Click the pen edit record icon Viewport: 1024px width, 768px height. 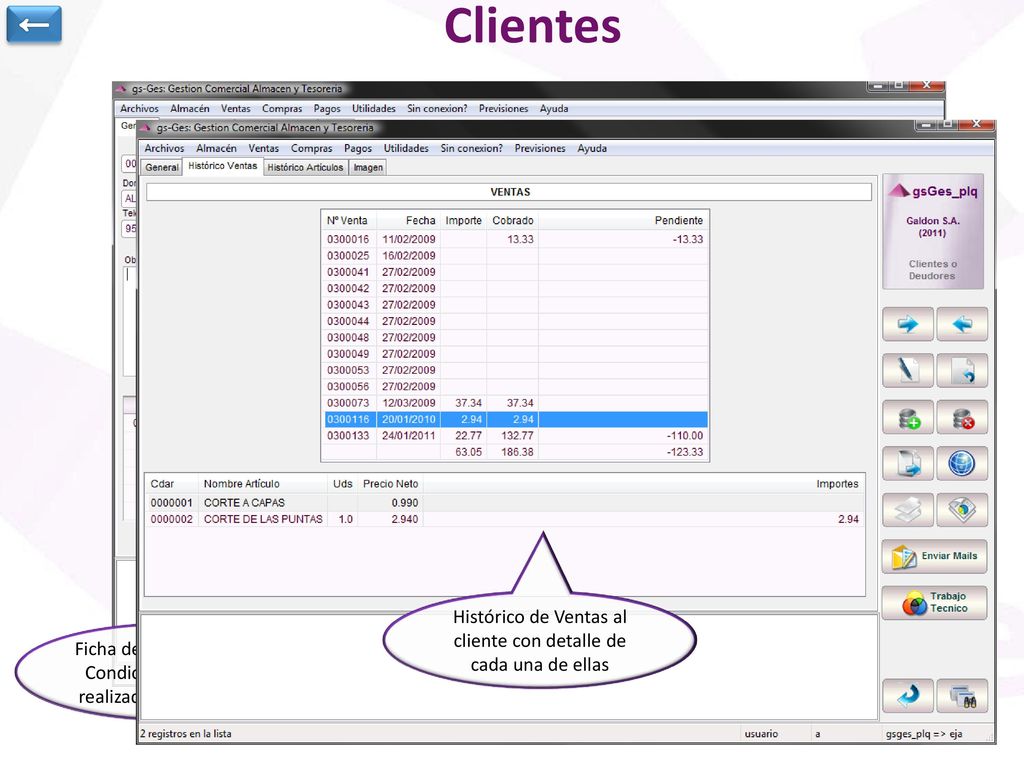point(908,370)
